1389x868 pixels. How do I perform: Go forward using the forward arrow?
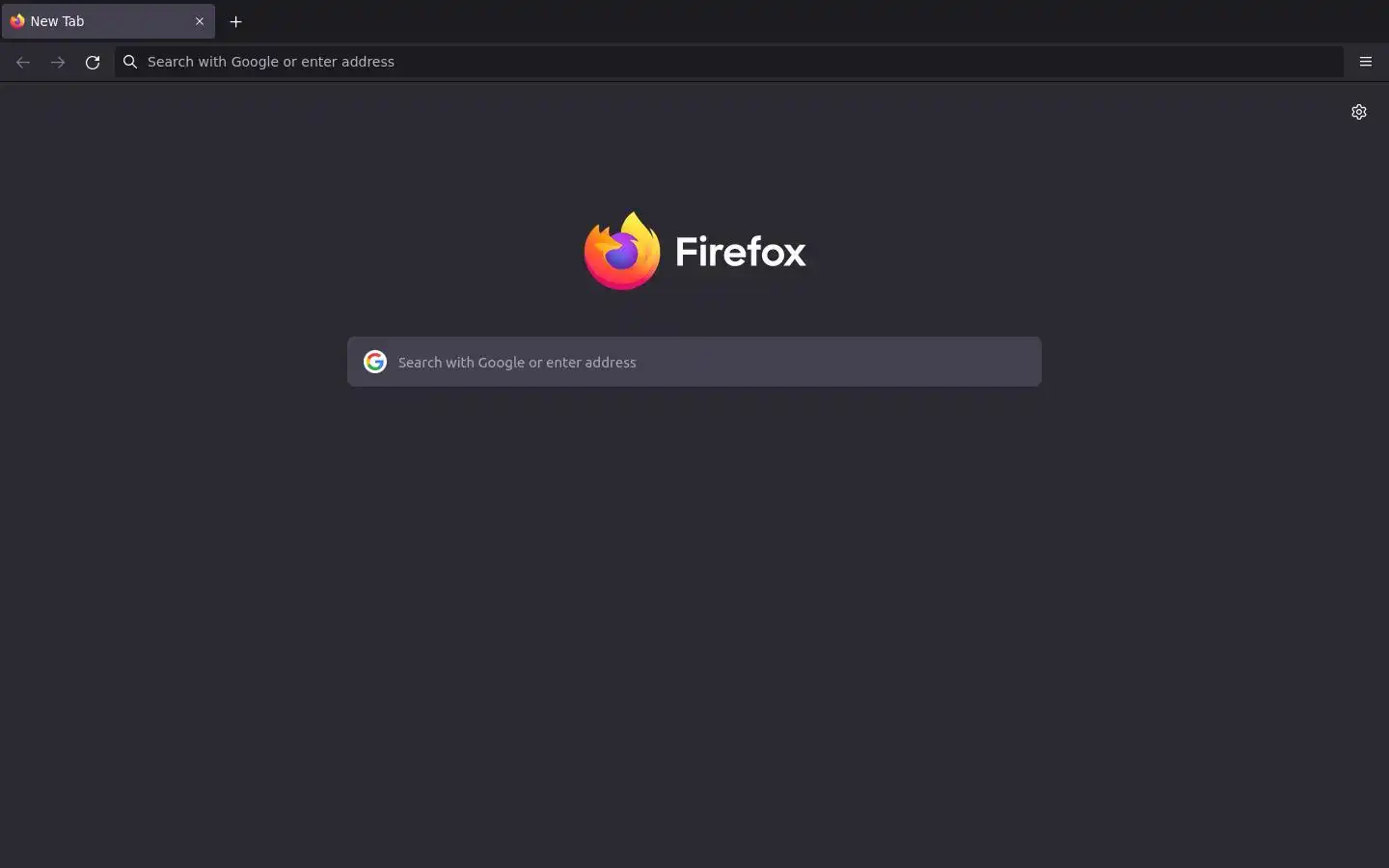click(58, 62)
